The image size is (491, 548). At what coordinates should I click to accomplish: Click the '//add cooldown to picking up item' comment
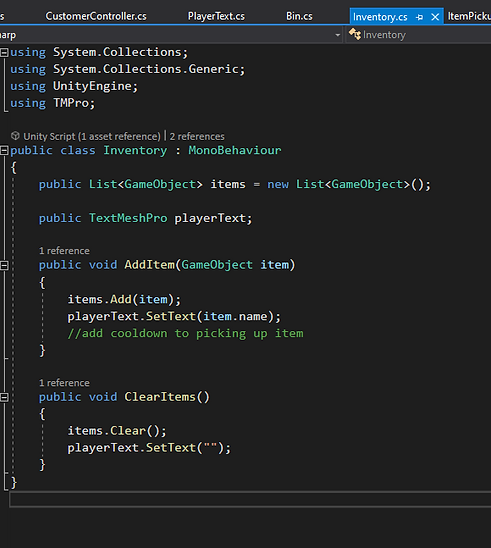coord(186,333)
